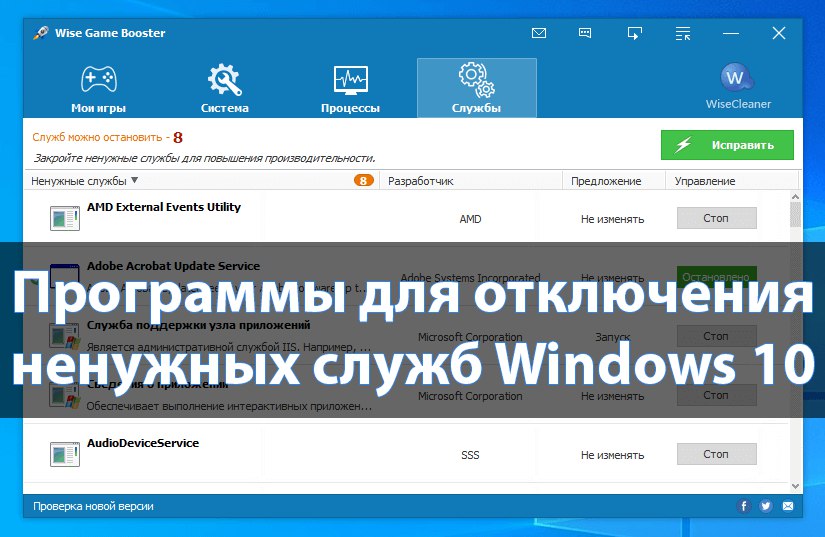This screenshot has width=825, height=537.
Task: Open the Twitter icon in status bar
Action: pyautogui.click(x=766, y=506)
